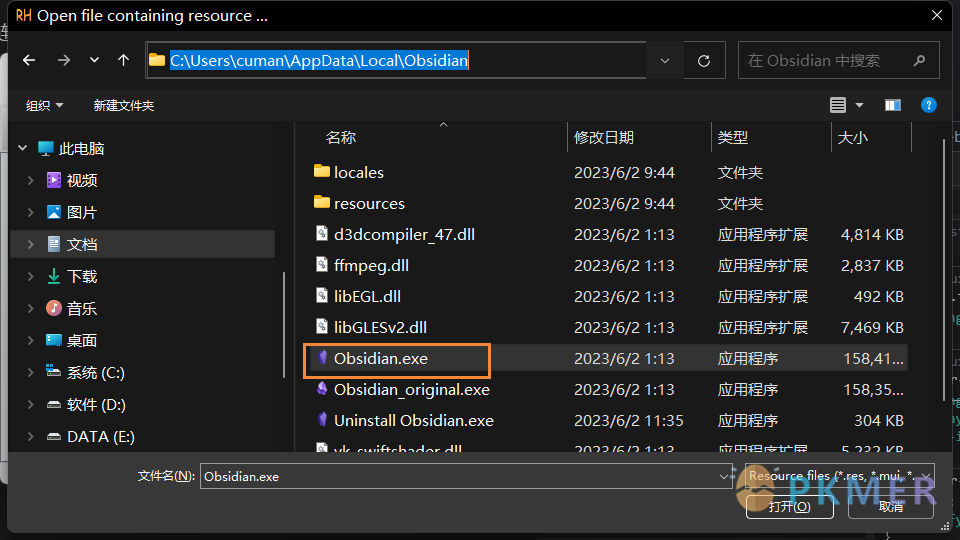The height and width of the screenshot is (540, 960).
Task: Expand the 图片 tree node
Action: click(31, 212)
